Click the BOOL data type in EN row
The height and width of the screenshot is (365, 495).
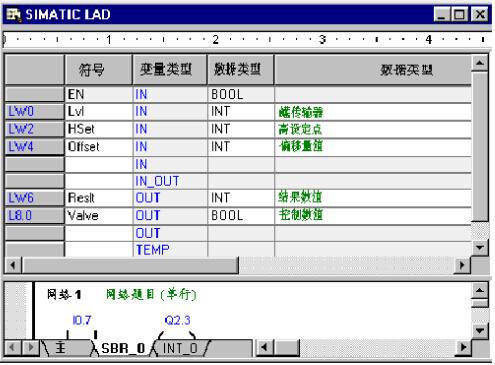click(241, 94)
